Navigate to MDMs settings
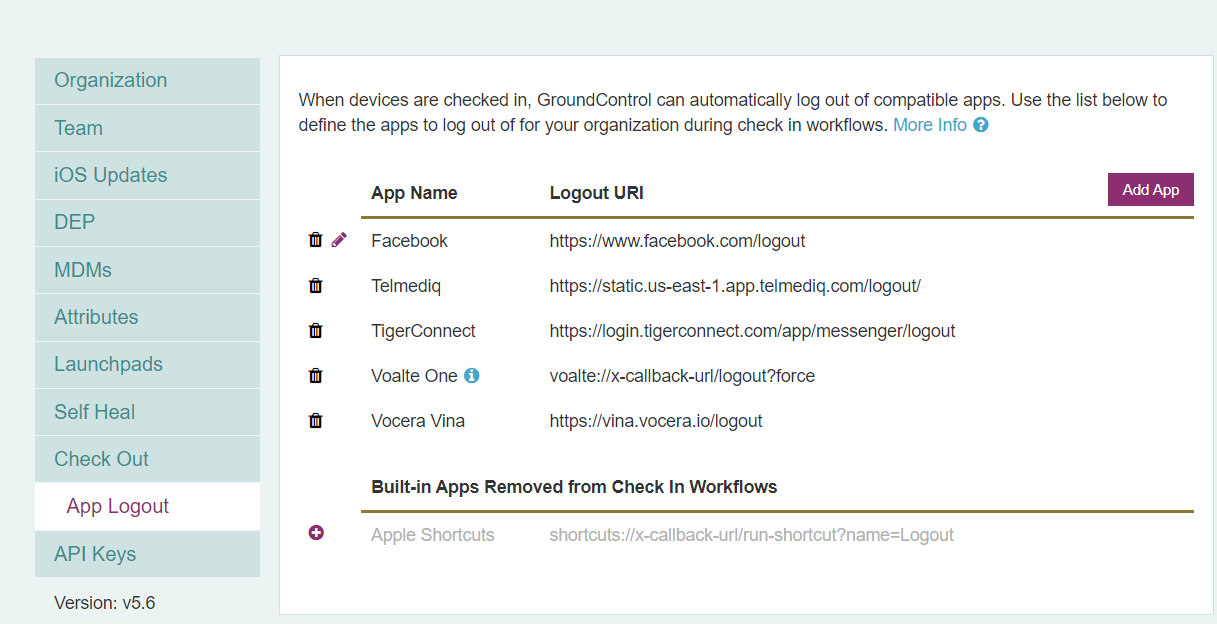 pyautogui.click(x=147, y=270)
